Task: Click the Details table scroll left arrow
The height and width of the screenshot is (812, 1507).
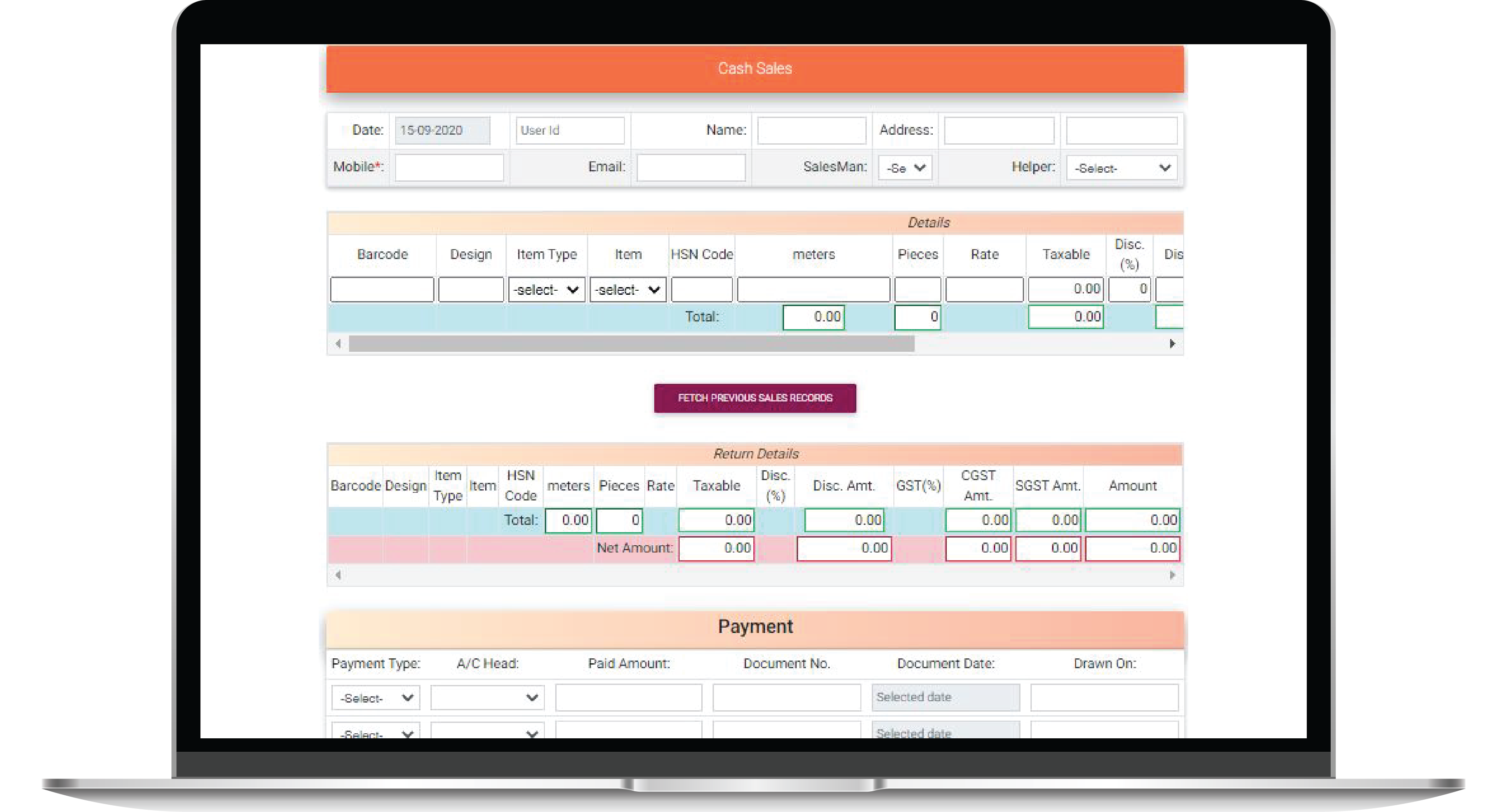Action: (x=338, y=344)
